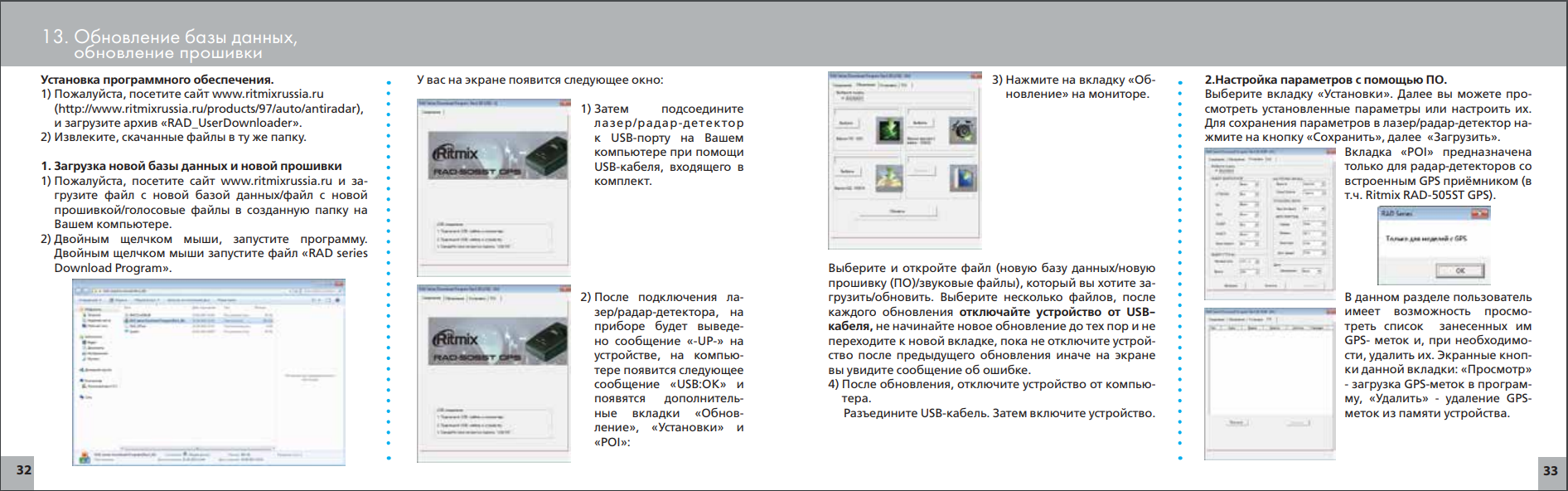Click the green download-arrow icon in the update window
The image size is (1568, 491).
click(889, 130)
